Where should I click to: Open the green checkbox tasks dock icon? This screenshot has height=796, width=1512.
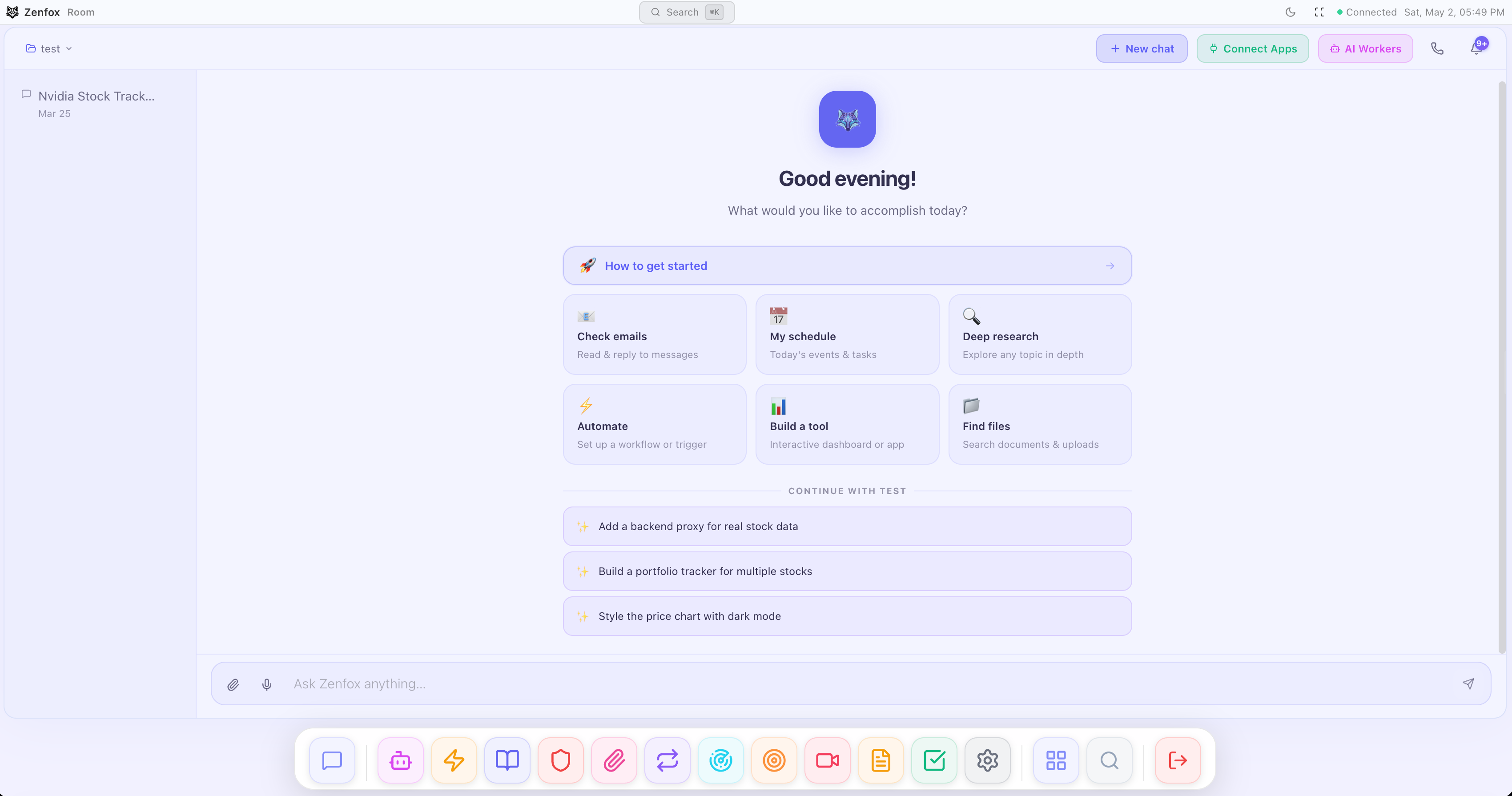(x=934, y=760)
